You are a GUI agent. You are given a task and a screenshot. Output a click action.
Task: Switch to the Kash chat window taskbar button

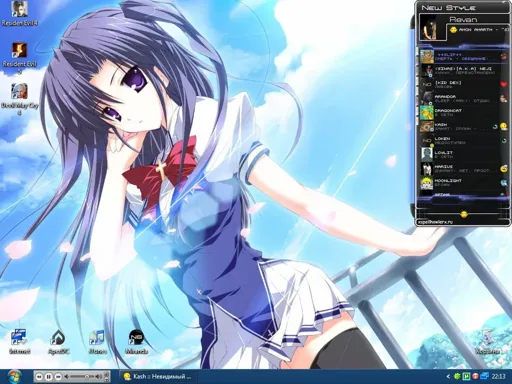tap(158, 377)
